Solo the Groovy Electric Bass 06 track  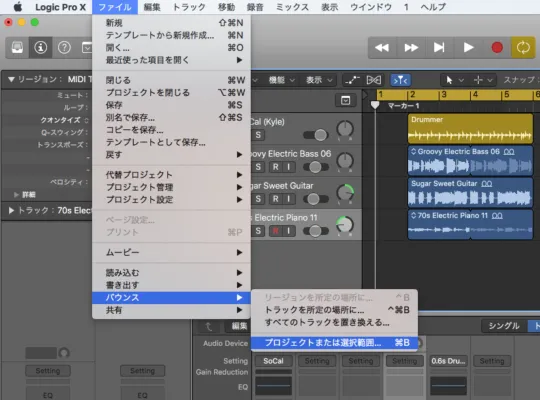[x=258, y=167]
